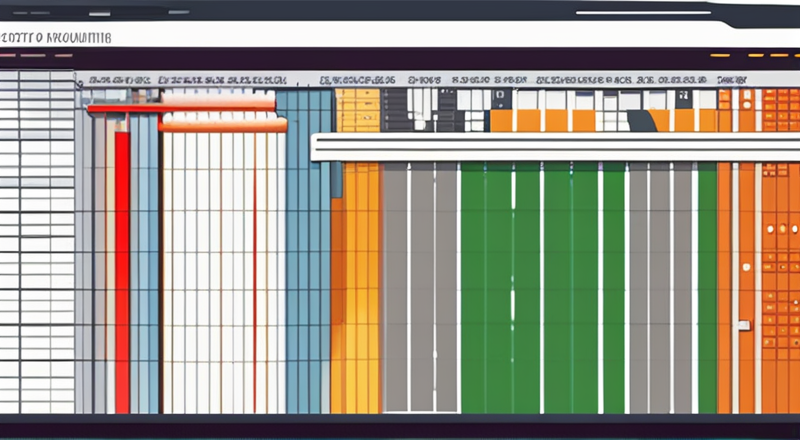Click the garbled title text below the title bar

[x=56, y=38]
